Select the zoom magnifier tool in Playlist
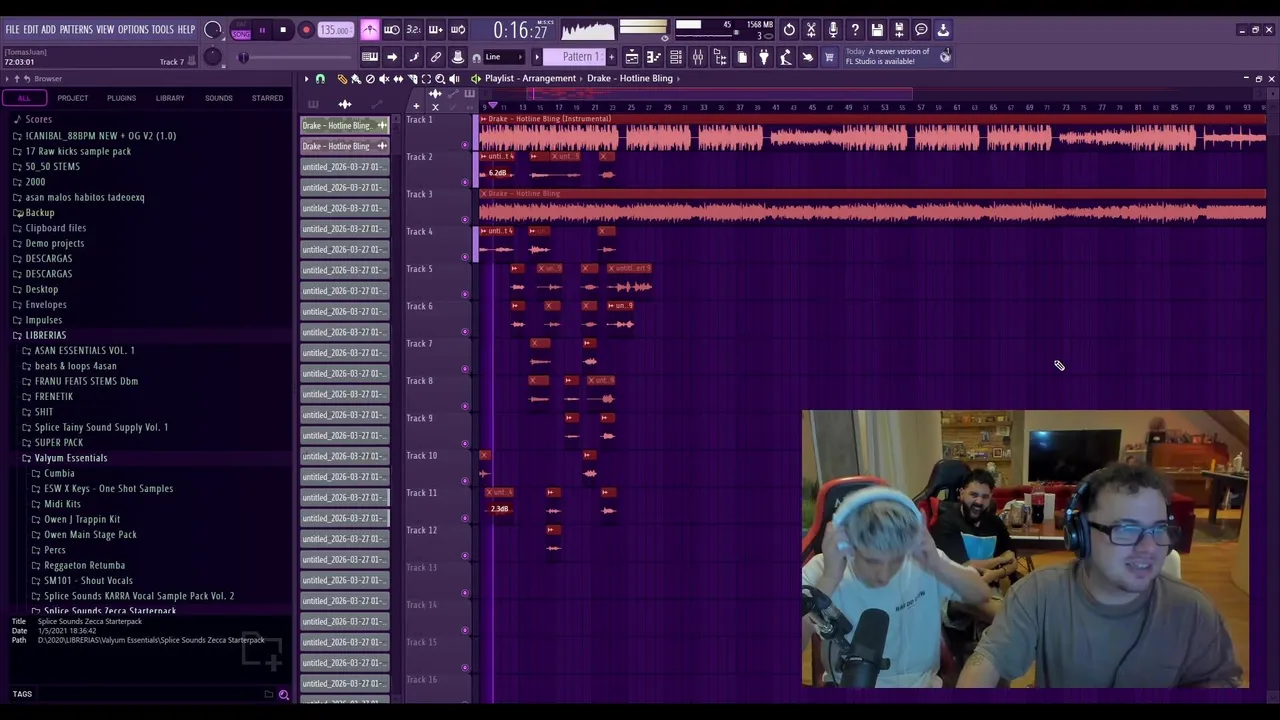The height and width of the screenshot is (720, 1280). 440,79
